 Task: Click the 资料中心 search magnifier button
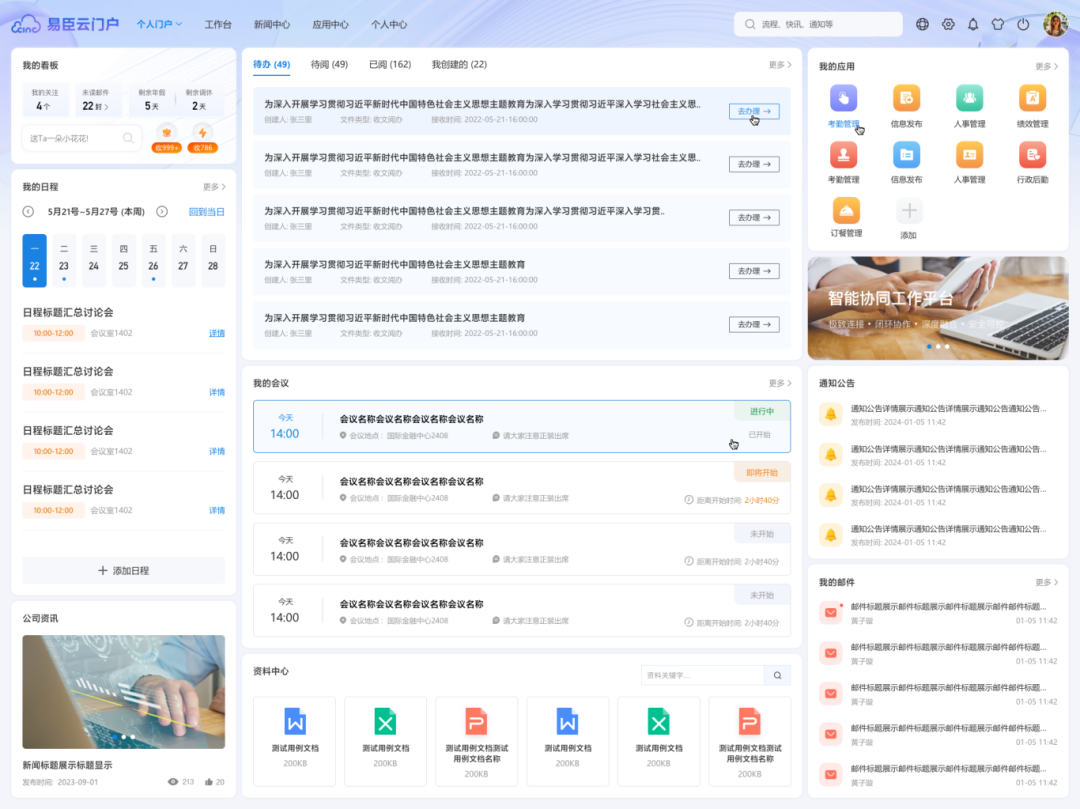coord(777,675)
